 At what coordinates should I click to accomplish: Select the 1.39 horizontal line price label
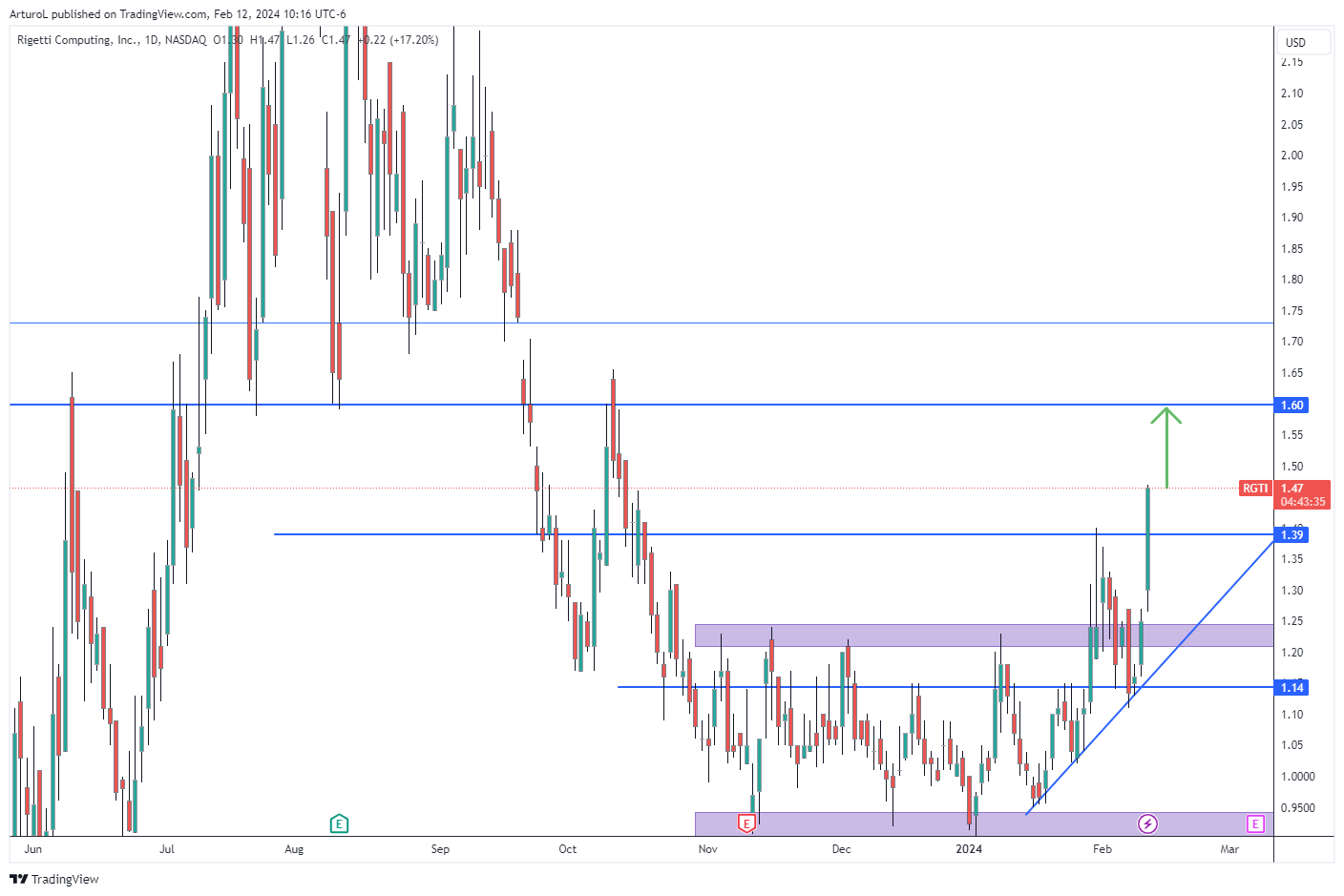coord(1291,534)
